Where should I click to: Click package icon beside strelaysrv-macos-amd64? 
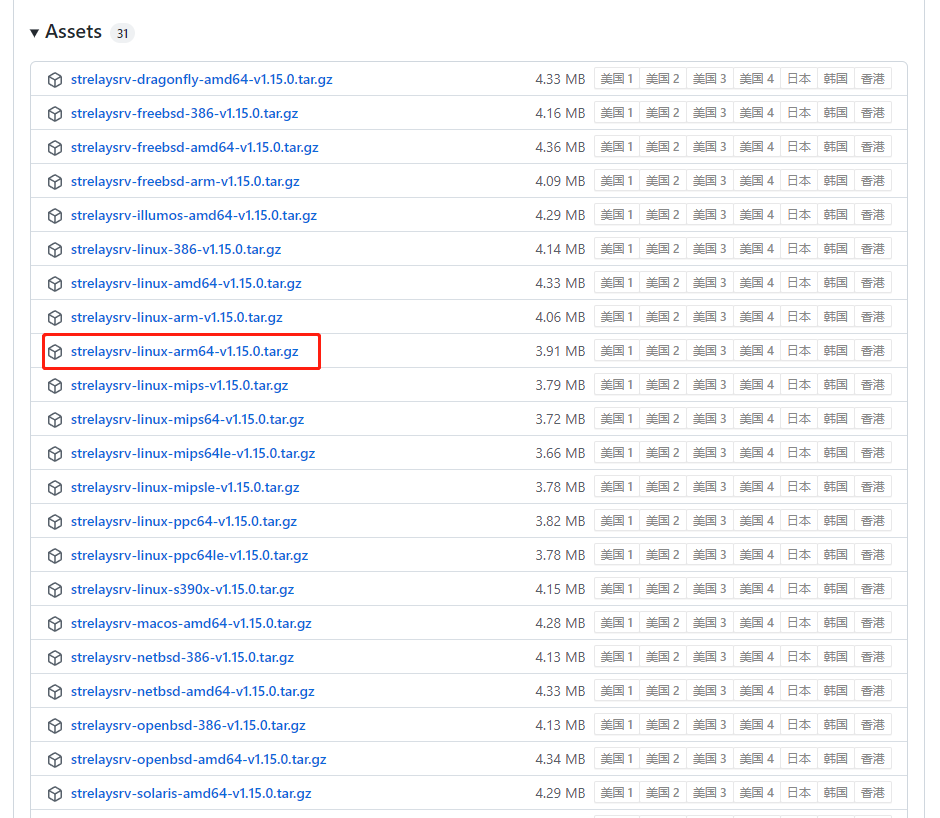55,624
